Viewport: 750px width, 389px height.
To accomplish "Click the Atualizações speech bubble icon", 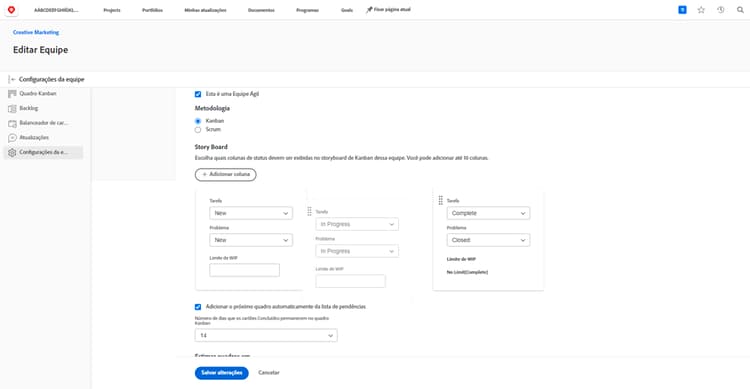I will [x=12, y=138].
